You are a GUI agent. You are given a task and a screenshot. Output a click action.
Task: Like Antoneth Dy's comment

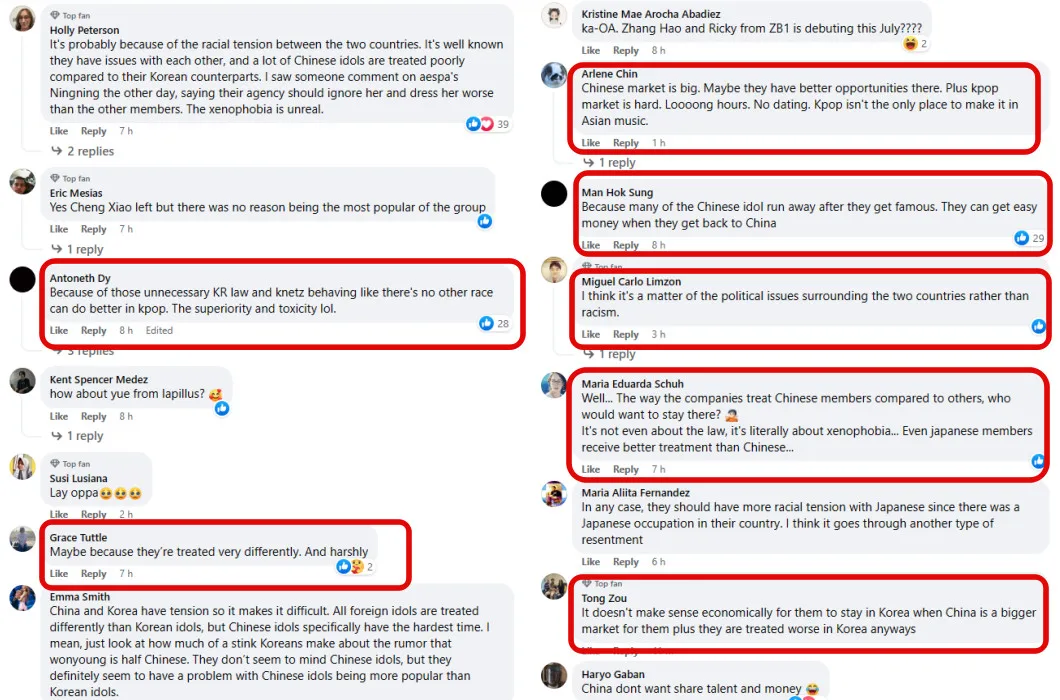point(59,331)
